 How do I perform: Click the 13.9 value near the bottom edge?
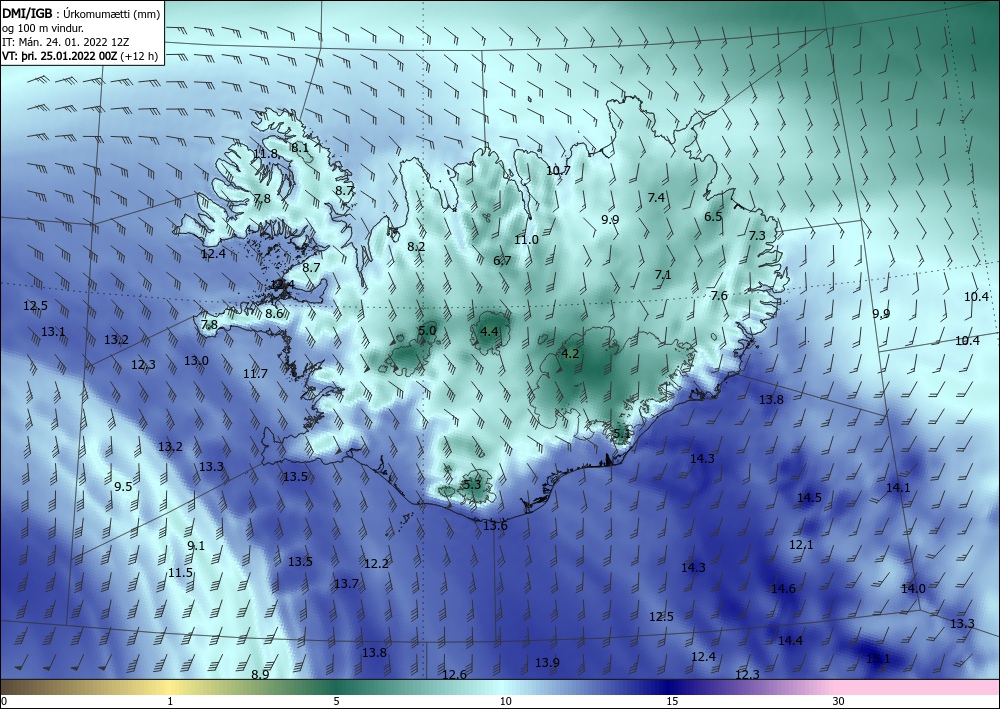coord(547,663)
